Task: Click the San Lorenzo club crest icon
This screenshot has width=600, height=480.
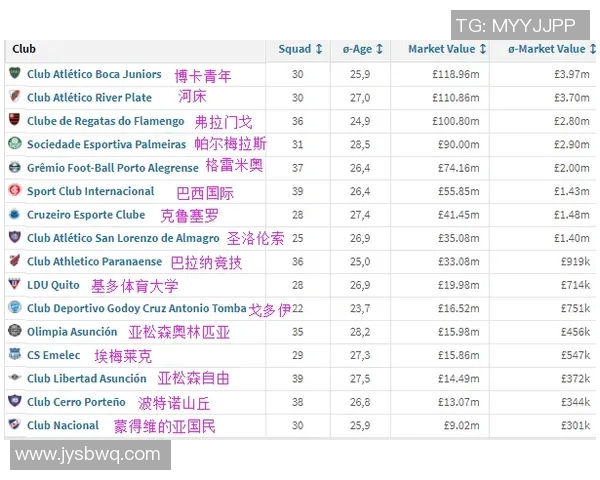Action: click(14, 238)
